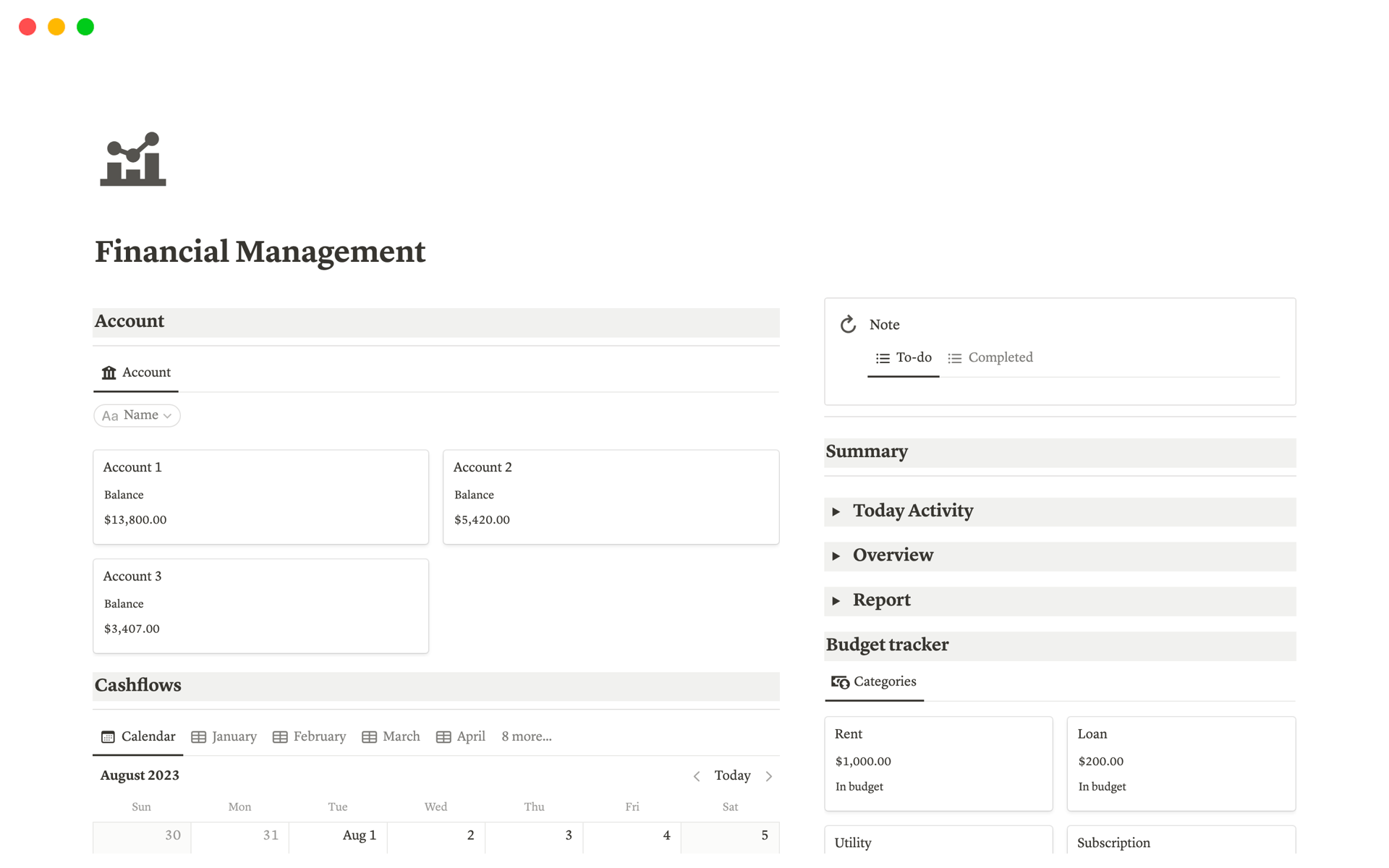
Task: Click the refresh icon beside Note
Action: click(x=848, y=324)
